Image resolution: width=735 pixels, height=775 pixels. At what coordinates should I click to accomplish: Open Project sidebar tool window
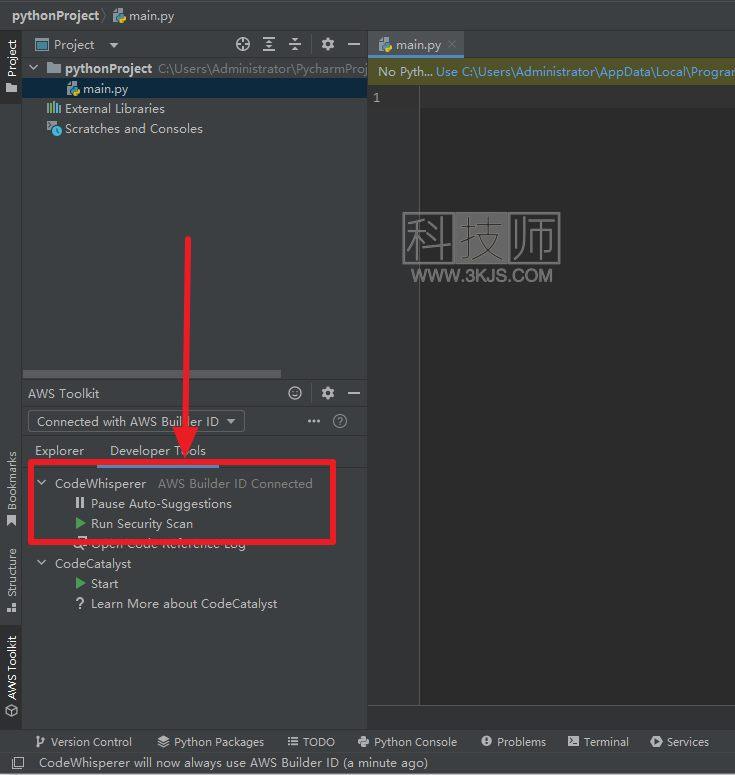coord(11,66)
